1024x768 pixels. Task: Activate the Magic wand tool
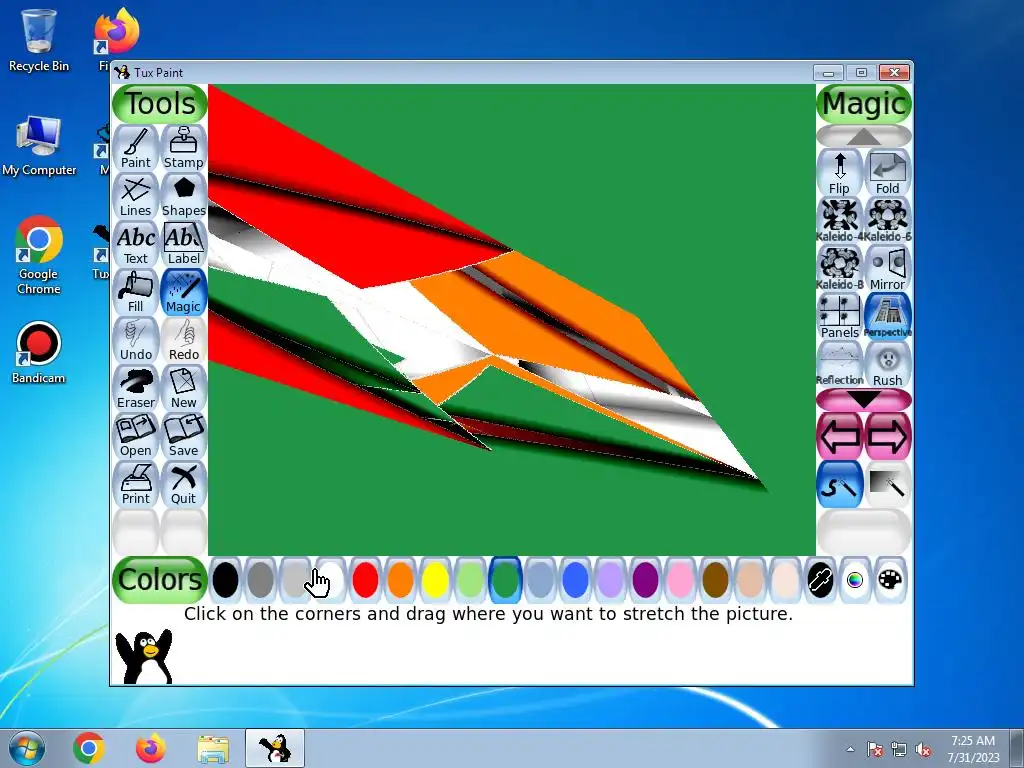184,292
